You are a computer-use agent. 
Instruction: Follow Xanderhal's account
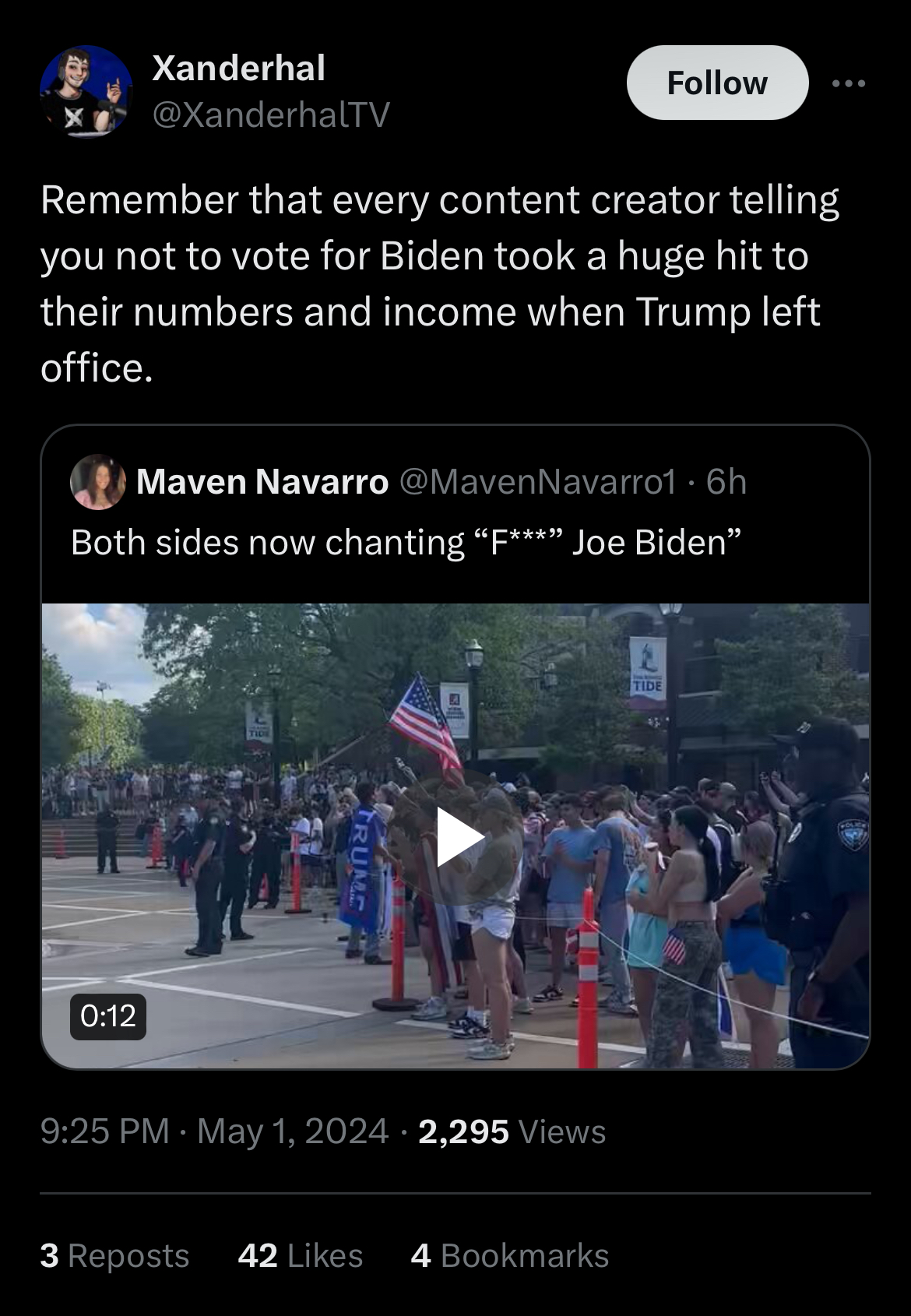click(x=717, y=83)
